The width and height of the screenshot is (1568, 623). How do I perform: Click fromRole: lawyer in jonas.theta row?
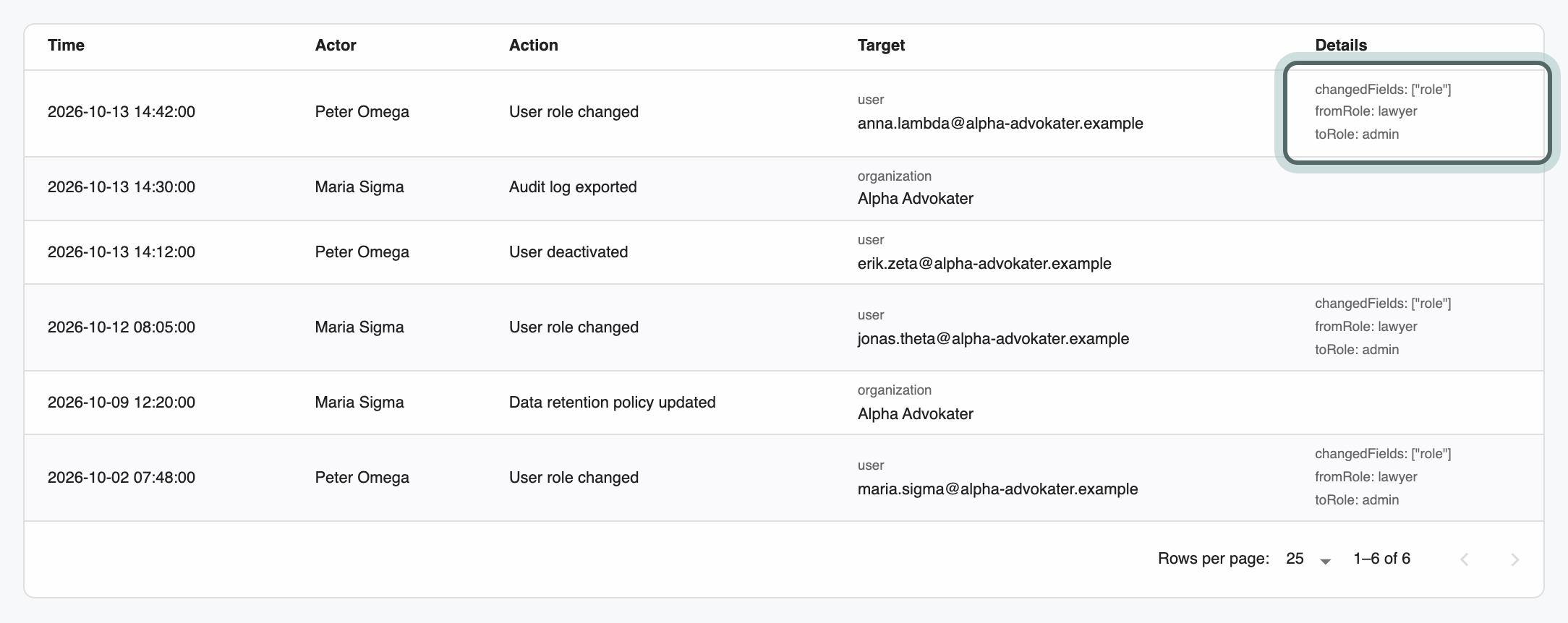point(1366,327)
